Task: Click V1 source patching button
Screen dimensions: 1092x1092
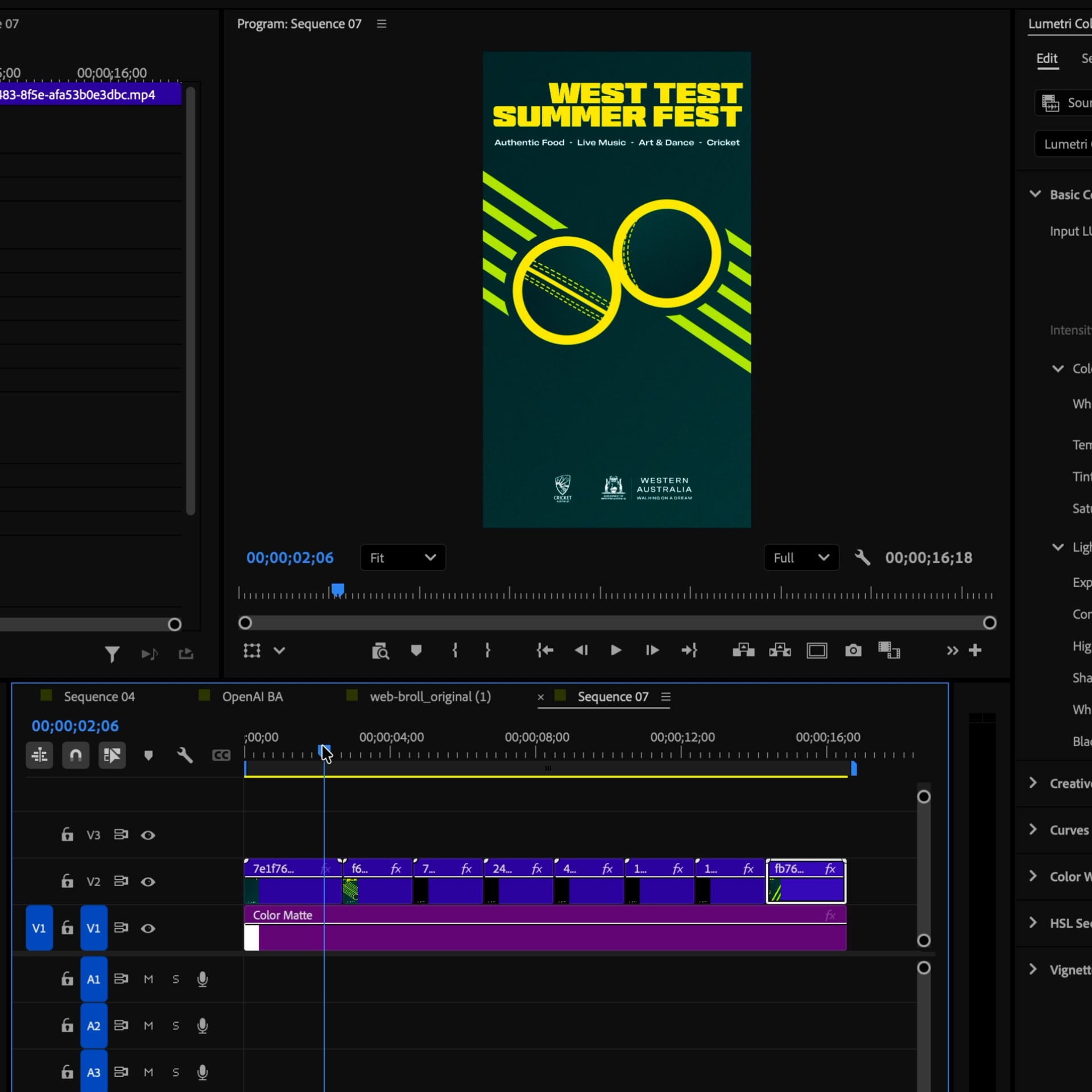Action: (x=39, y=928)
